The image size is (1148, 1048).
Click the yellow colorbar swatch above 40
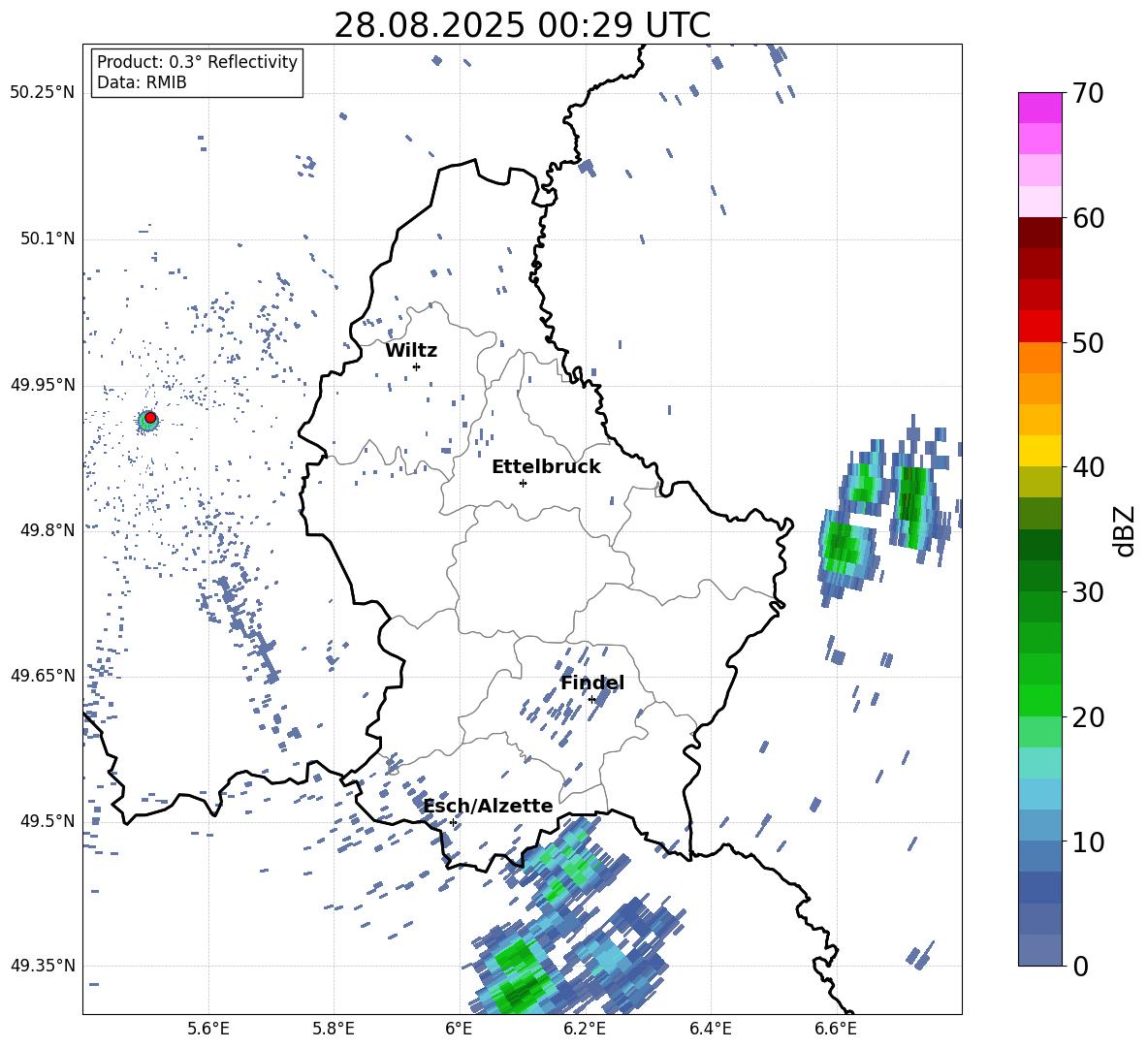(x=1039, y=451)
